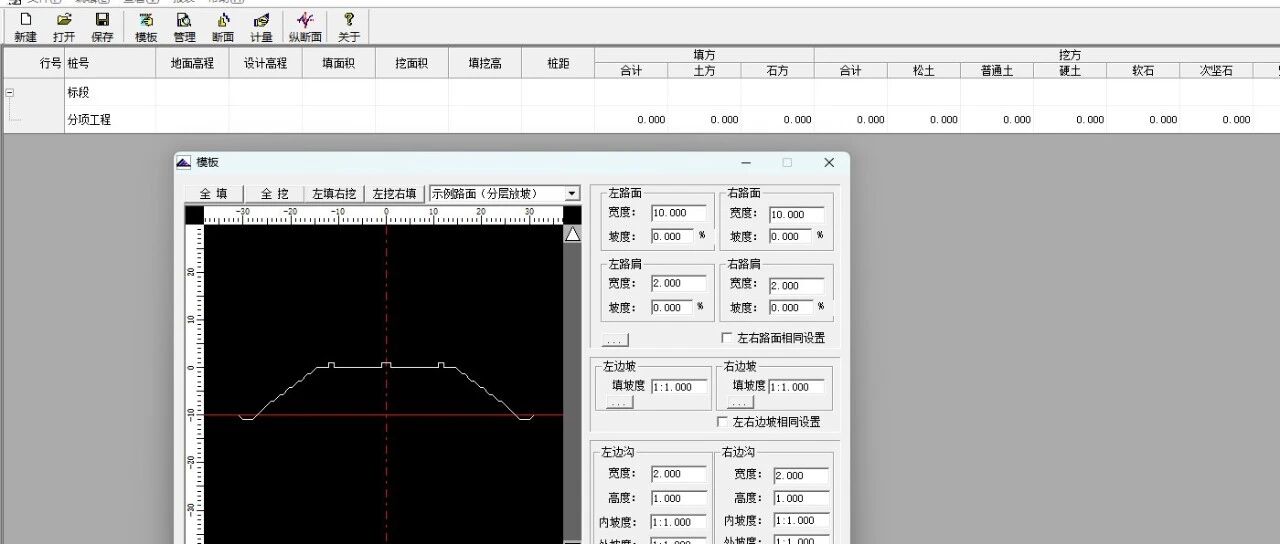Viewport: 1280px width, 544px height.
Task: Click the 左边沟 内坡度 input field
Action: pyautogui.click(x=678, y=522)
